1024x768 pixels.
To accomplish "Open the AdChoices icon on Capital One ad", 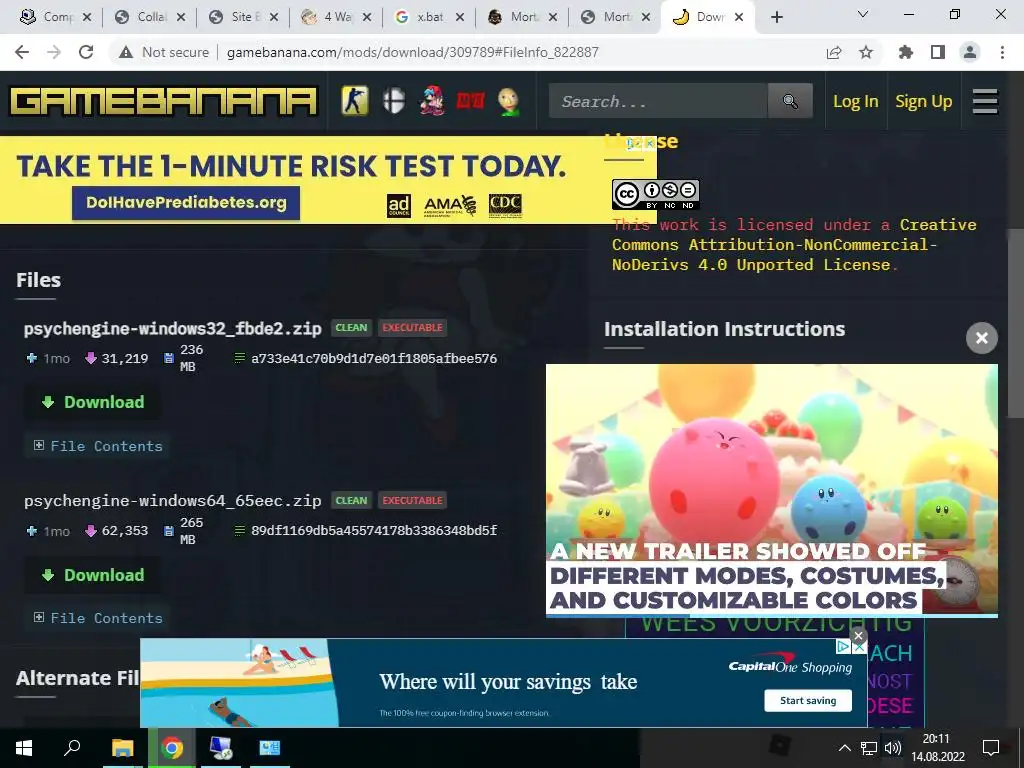I will [843, 646].
